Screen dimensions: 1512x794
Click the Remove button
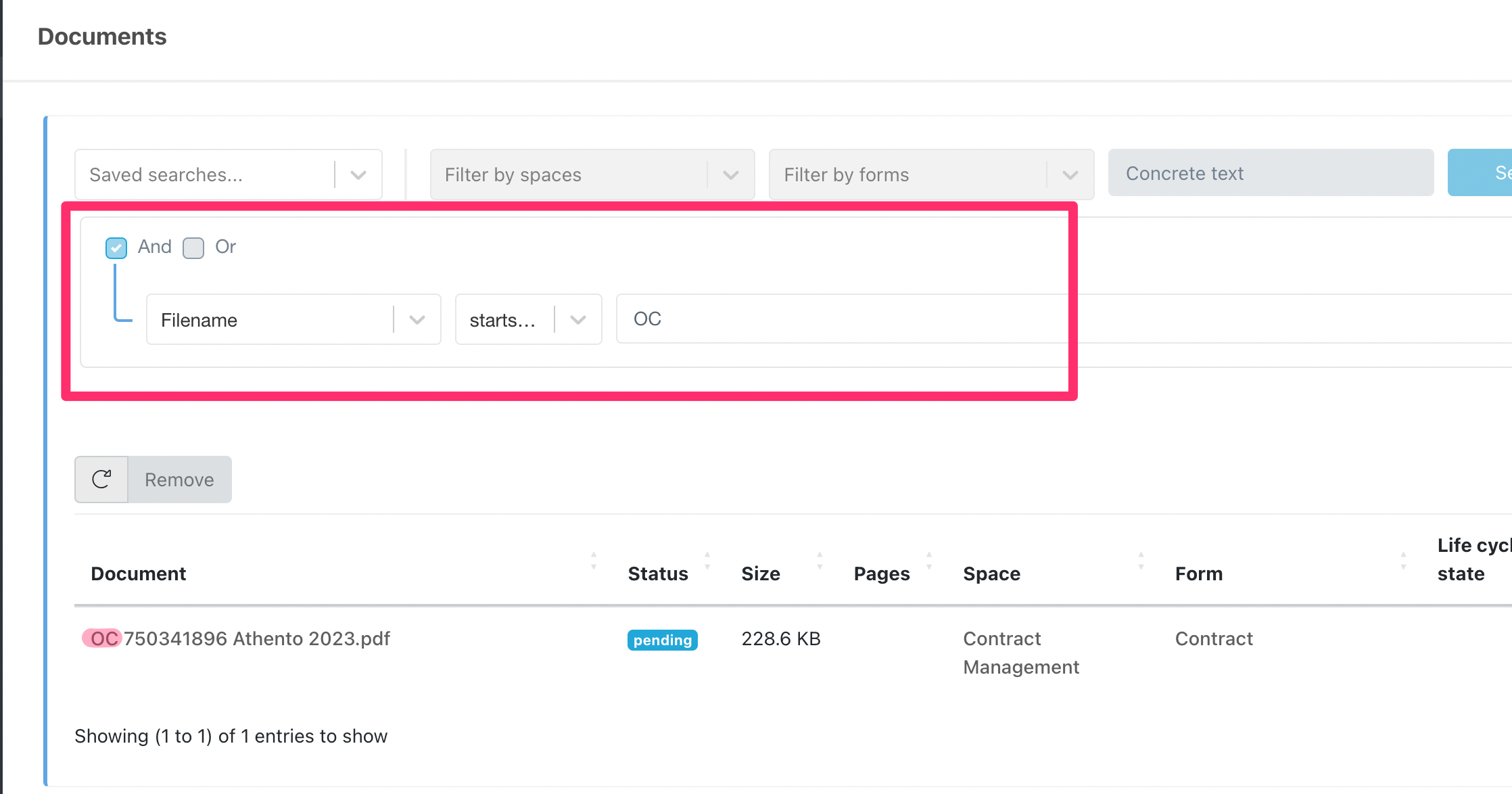coord(179,480)
